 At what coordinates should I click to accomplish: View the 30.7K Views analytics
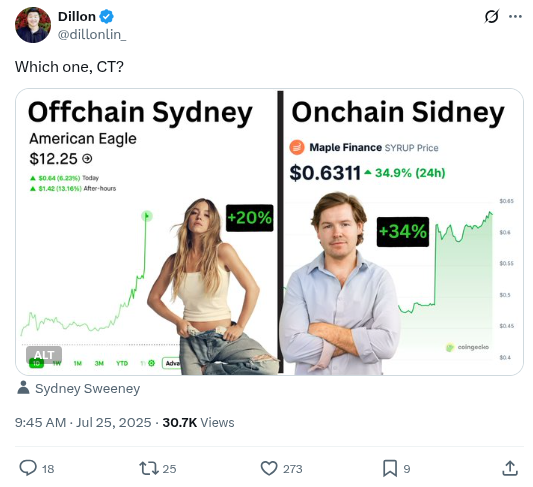[x=199, y=423]
